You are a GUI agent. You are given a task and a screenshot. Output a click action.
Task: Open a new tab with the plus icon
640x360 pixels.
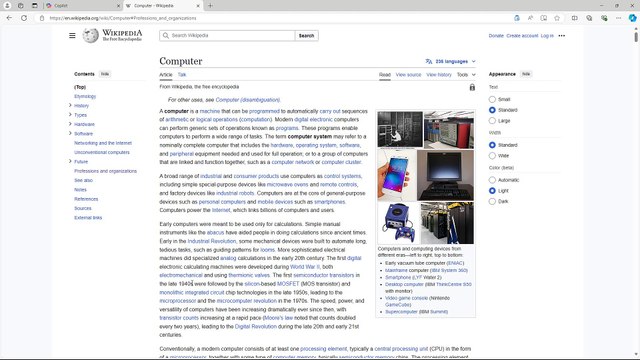[x=210, y=6]
